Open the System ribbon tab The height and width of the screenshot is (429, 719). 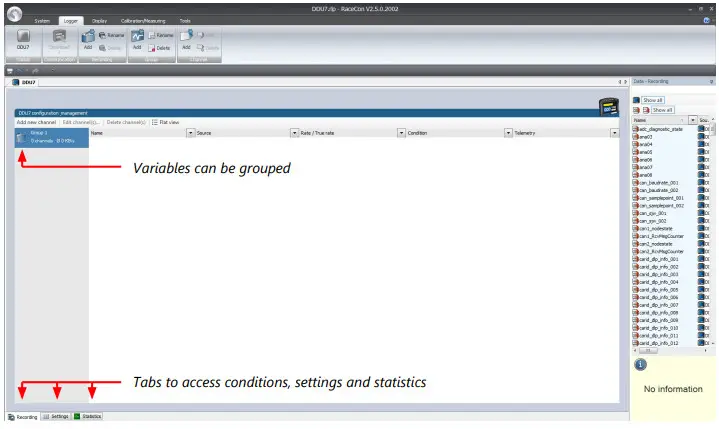coord(42,21)
